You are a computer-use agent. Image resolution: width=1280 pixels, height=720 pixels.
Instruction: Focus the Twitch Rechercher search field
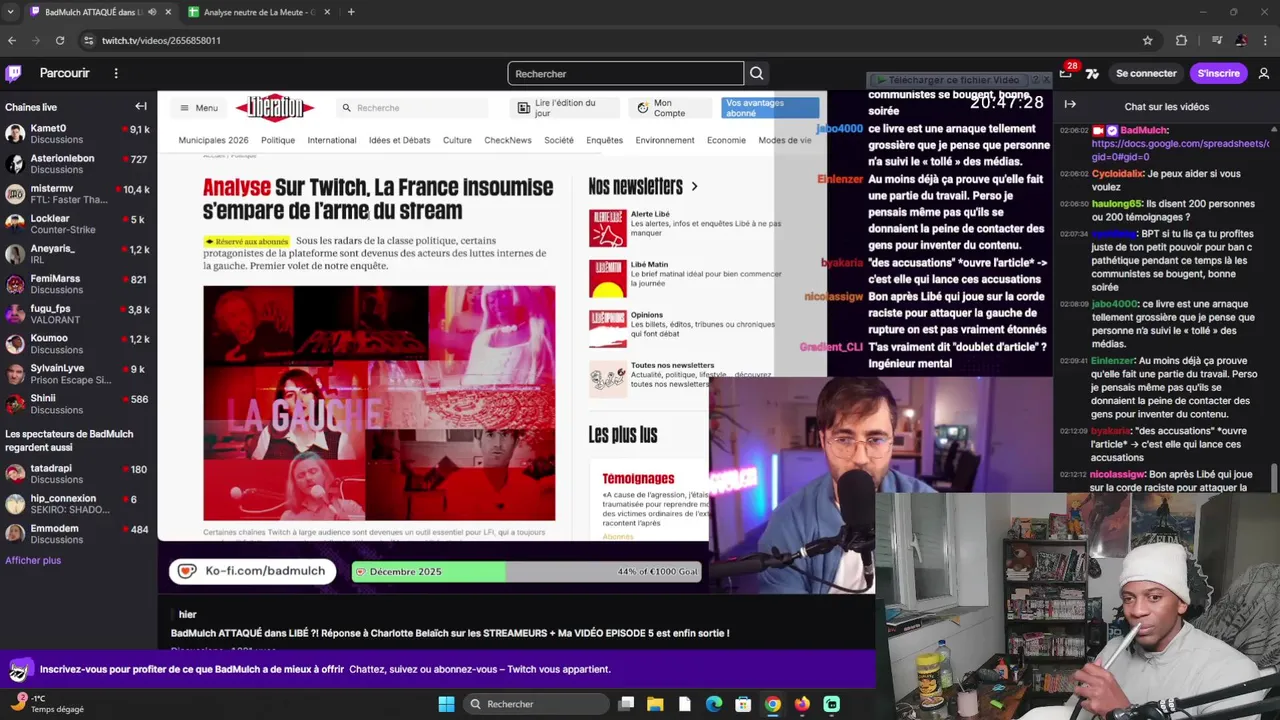626,73
